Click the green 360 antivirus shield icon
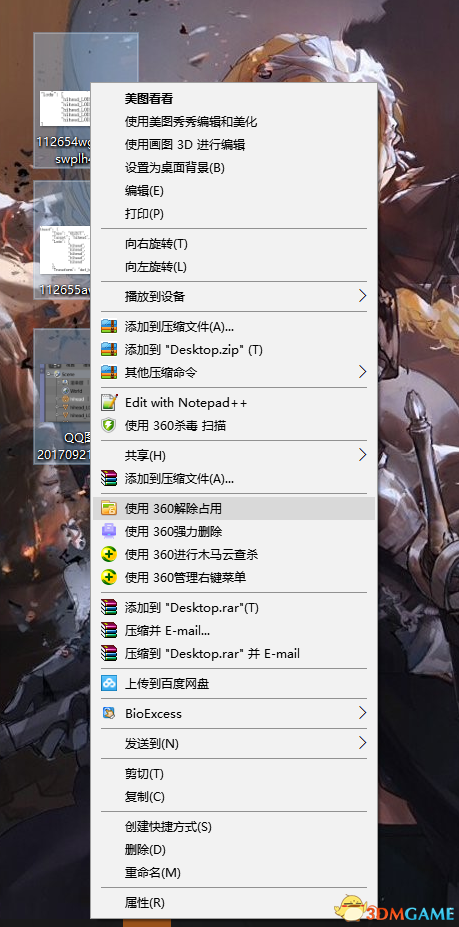Viewport: 459px width, 927px height. [109, 426]
